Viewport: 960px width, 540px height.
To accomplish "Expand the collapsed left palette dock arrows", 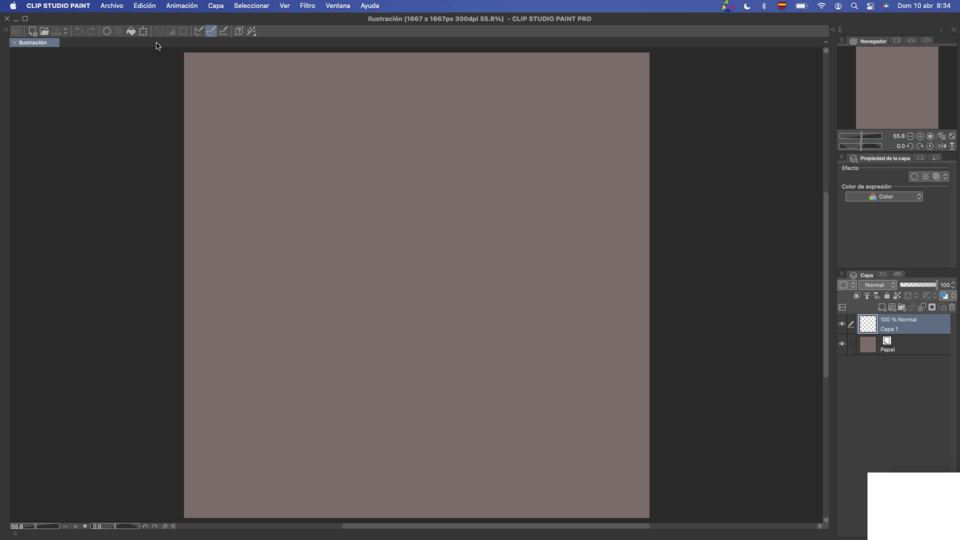I will [x=6, y=29].
